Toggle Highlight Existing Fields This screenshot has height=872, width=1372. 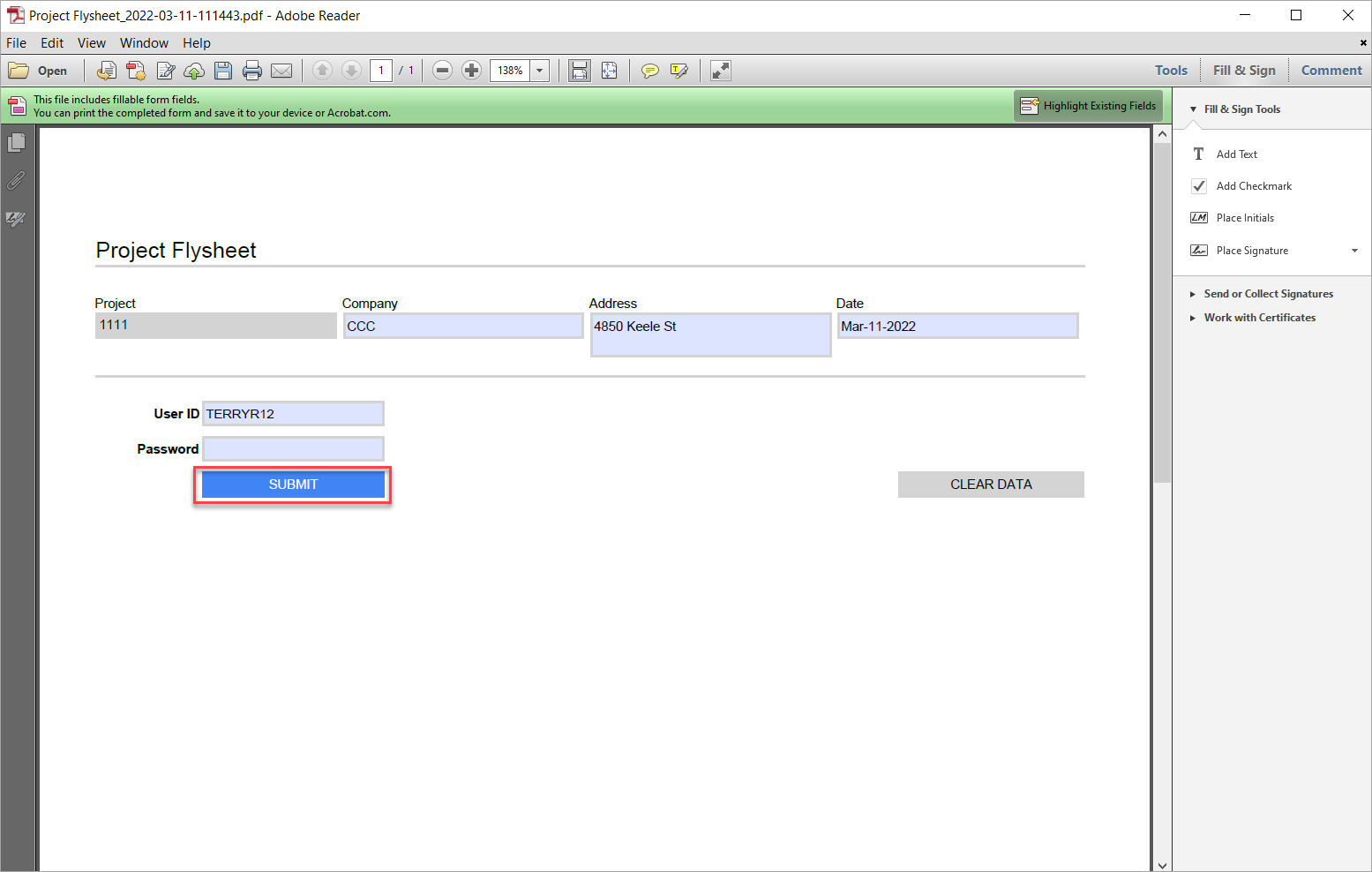tap(1089, 106)
